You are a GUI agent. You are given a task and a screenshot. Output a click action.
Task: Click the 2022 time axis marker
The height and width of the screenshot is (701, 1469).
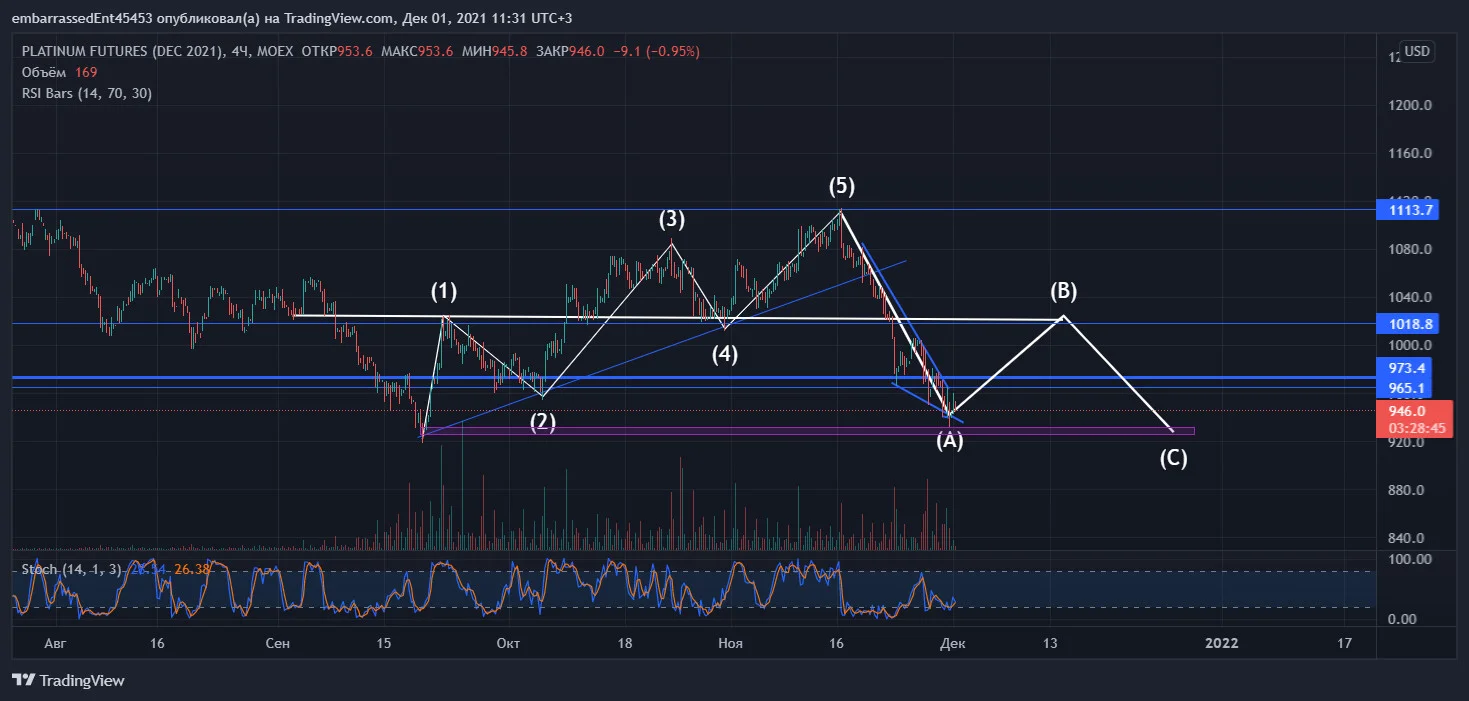tap(1222, 643)
